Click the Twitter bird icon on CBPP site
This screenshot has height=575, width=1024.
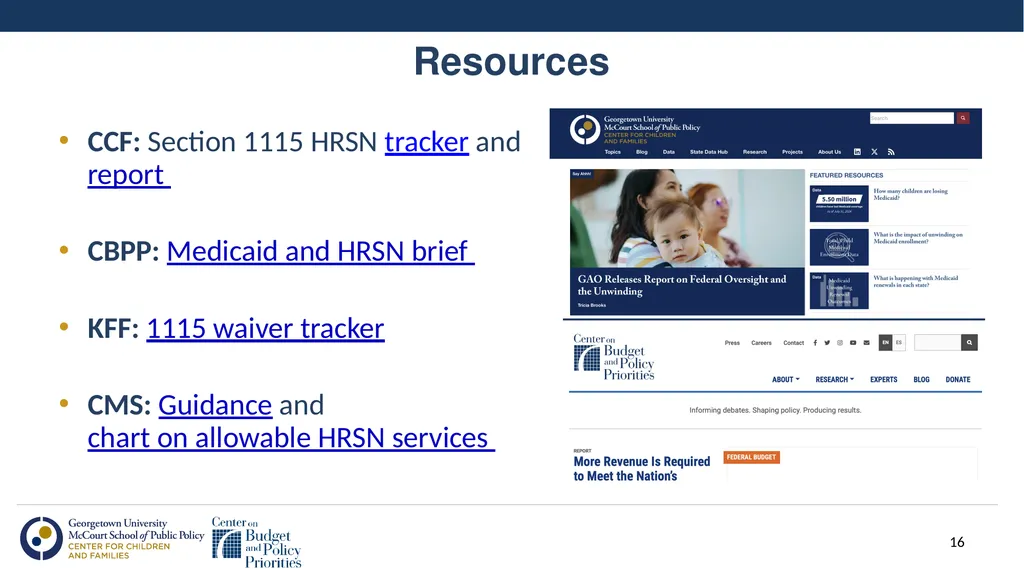[x=827, y=342]
